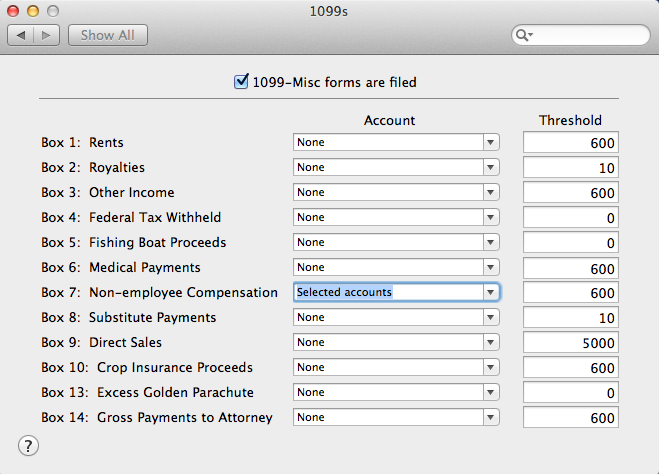Open Box 6 Medical Payments account dropdown
Screen dimensions: 659x474
coord(396,267)
